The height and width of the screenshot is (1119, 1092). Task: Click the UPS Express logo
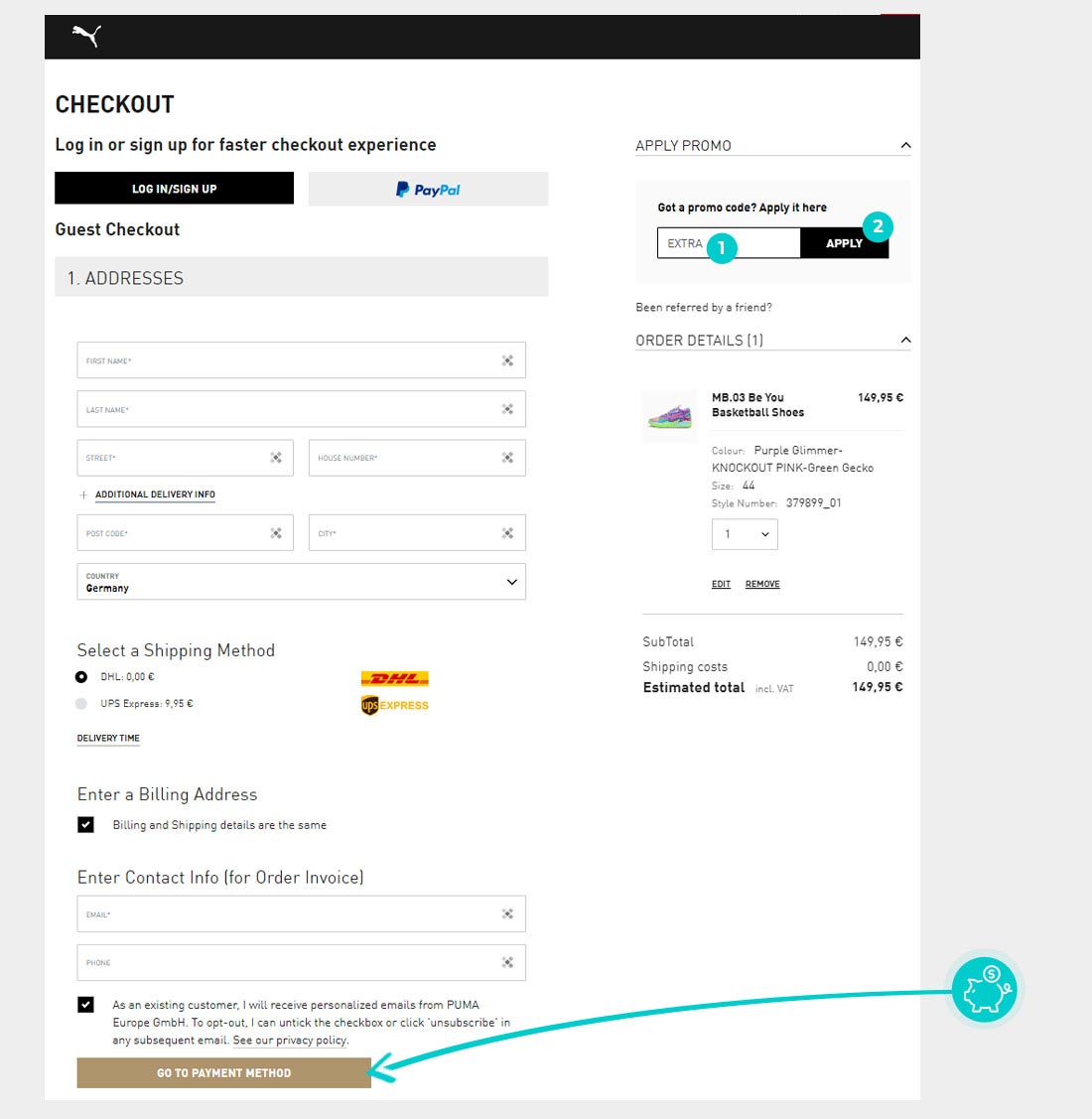coord(395,705)
